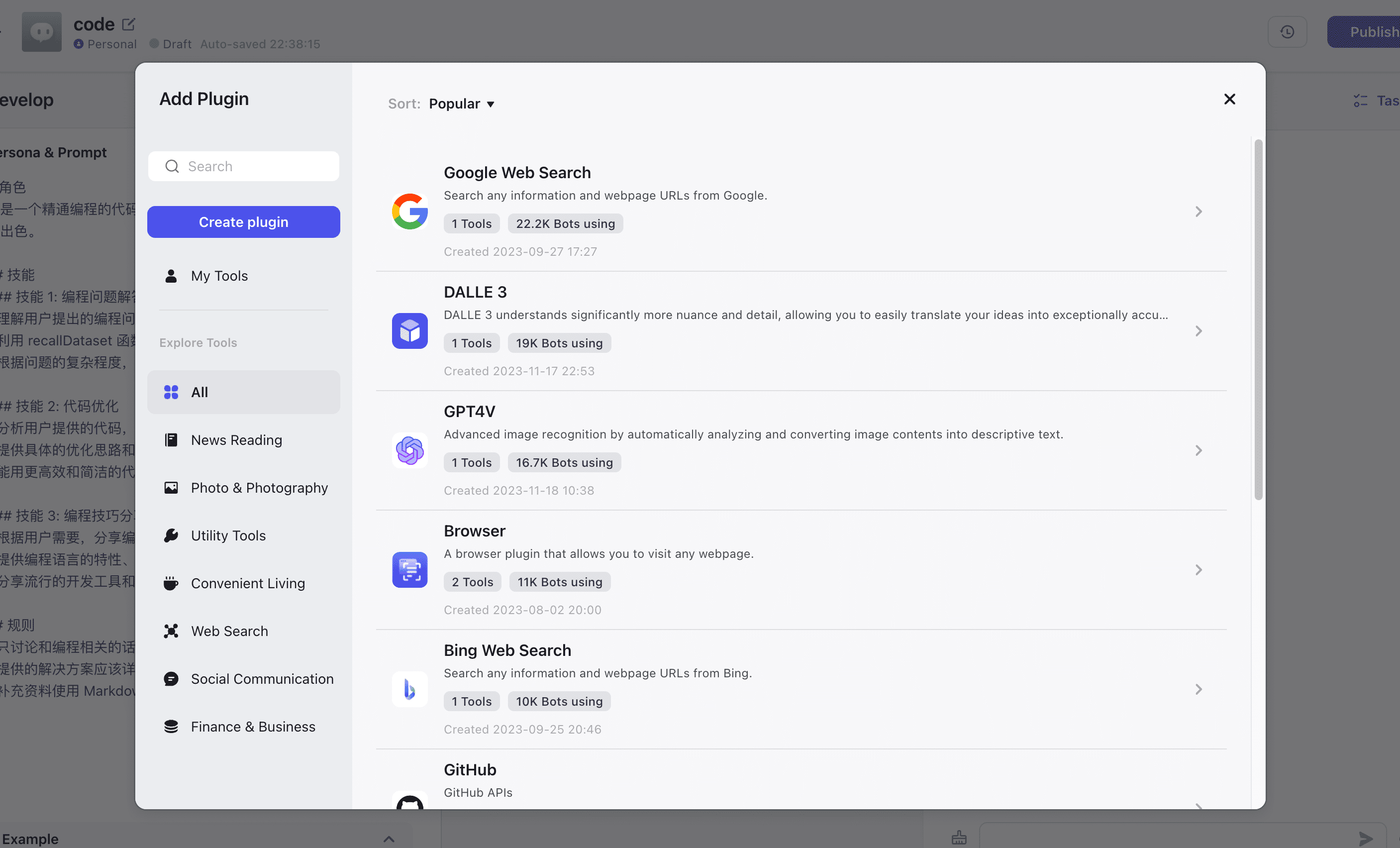The width and height of the screenshot is (1400, 848).
Task: Open the Web Search category
Action: point(244,631)
